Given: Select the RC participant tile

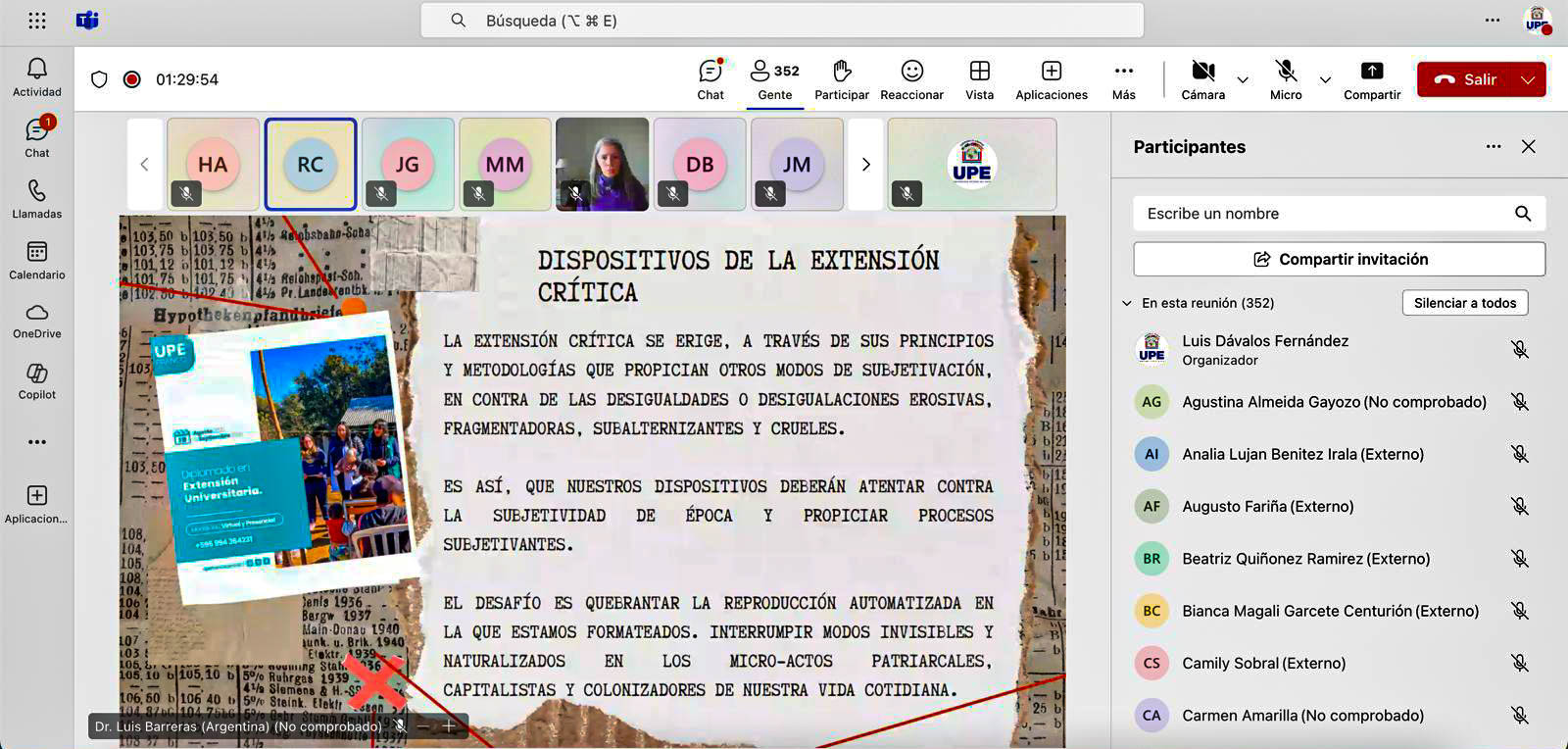Looking at the screenshot, I should 310,164.
